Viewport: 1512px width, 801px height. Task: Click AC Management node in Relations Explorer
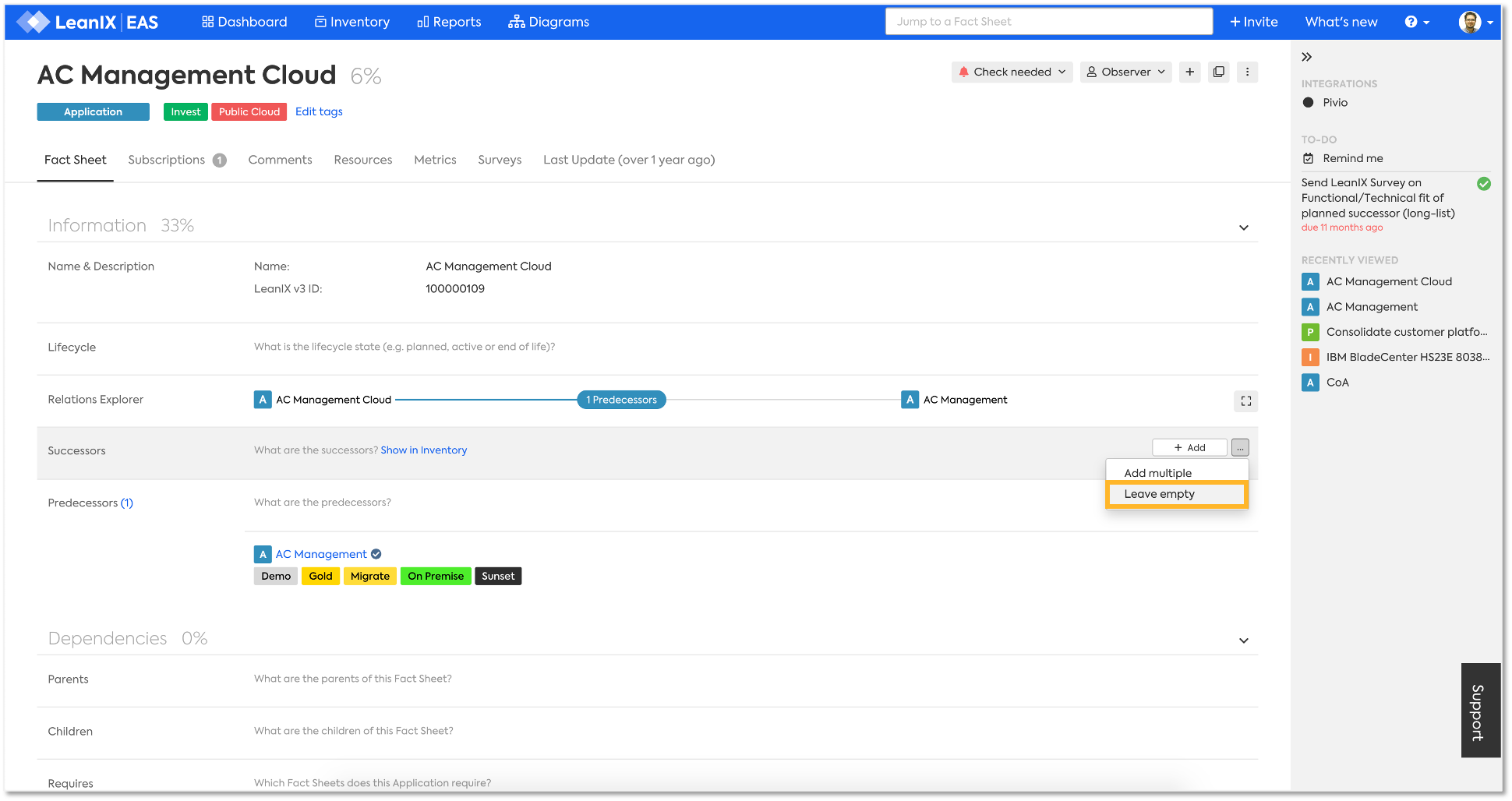(954, 400)
